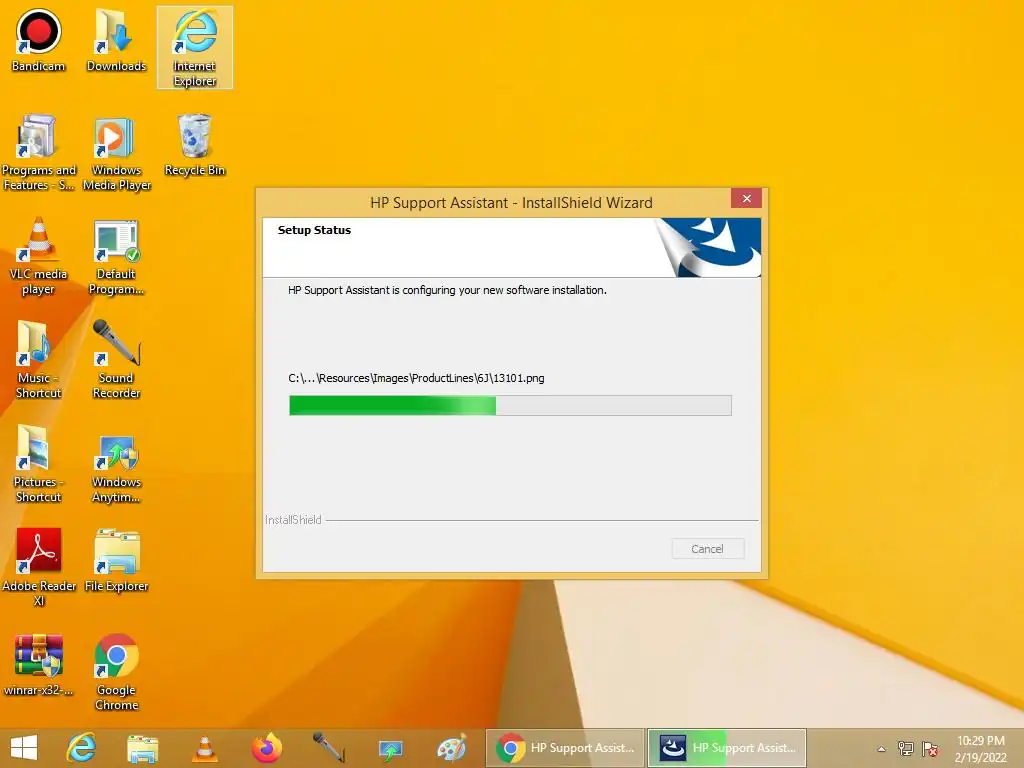The height and width of the screenshot is (768, 1024).
Task: Select the winrar-x32 installer icon
Action: 39,664
